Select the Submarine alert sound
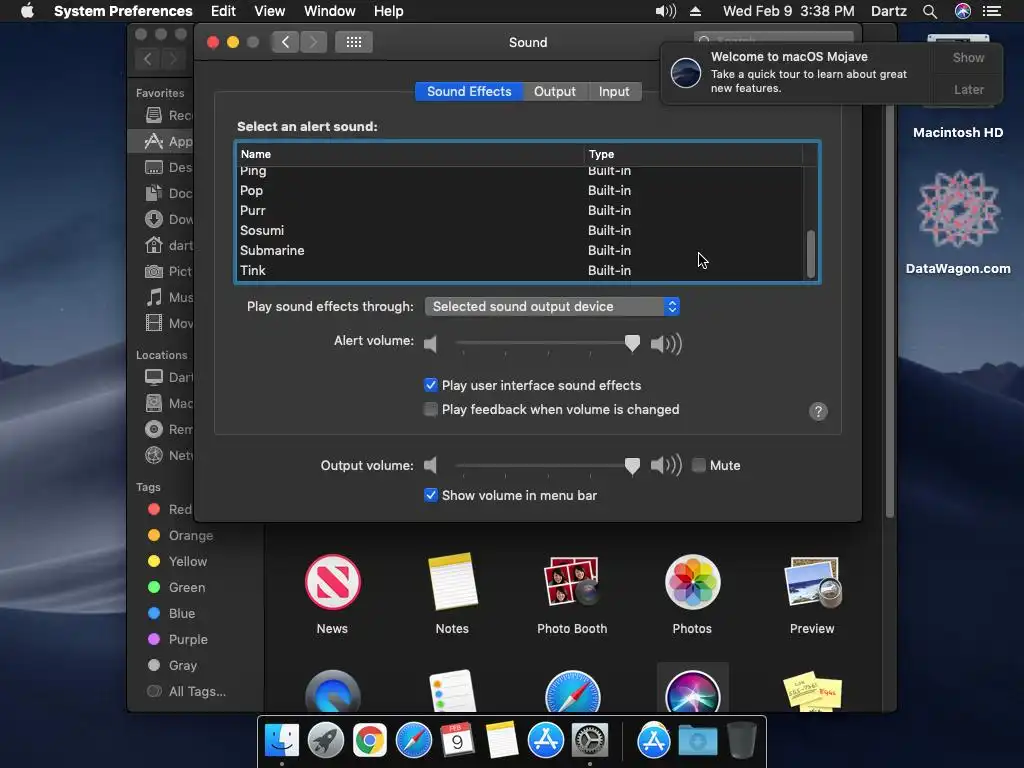 click(519, 251)
